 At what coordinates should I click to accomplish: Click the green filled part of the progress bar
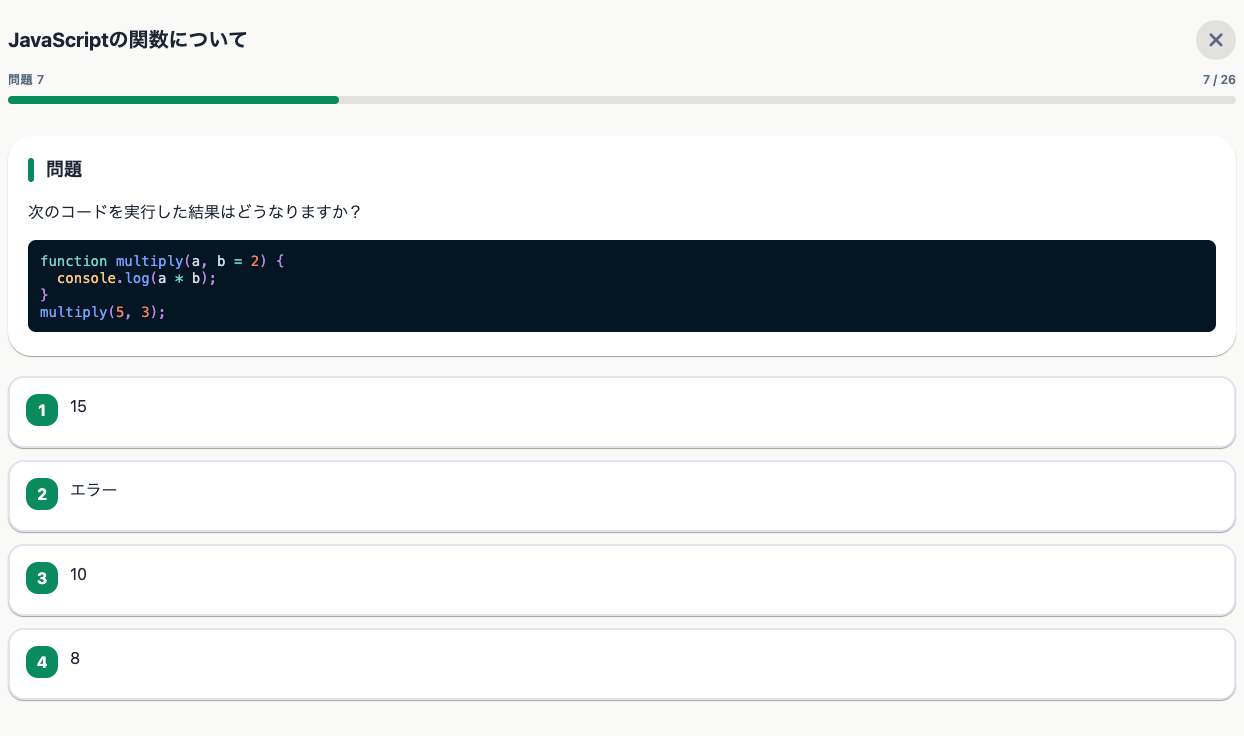tap(173, 100)
